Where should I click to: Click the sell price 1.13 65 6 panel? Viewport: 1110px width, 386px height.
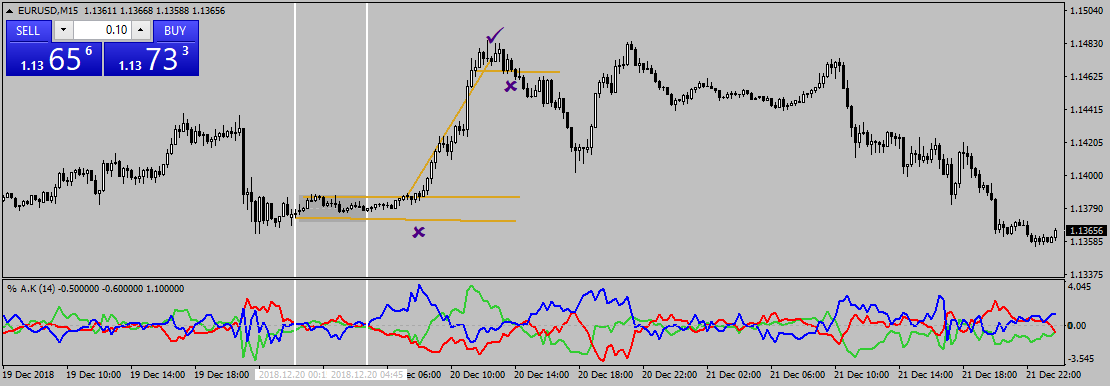pos(54,59)
